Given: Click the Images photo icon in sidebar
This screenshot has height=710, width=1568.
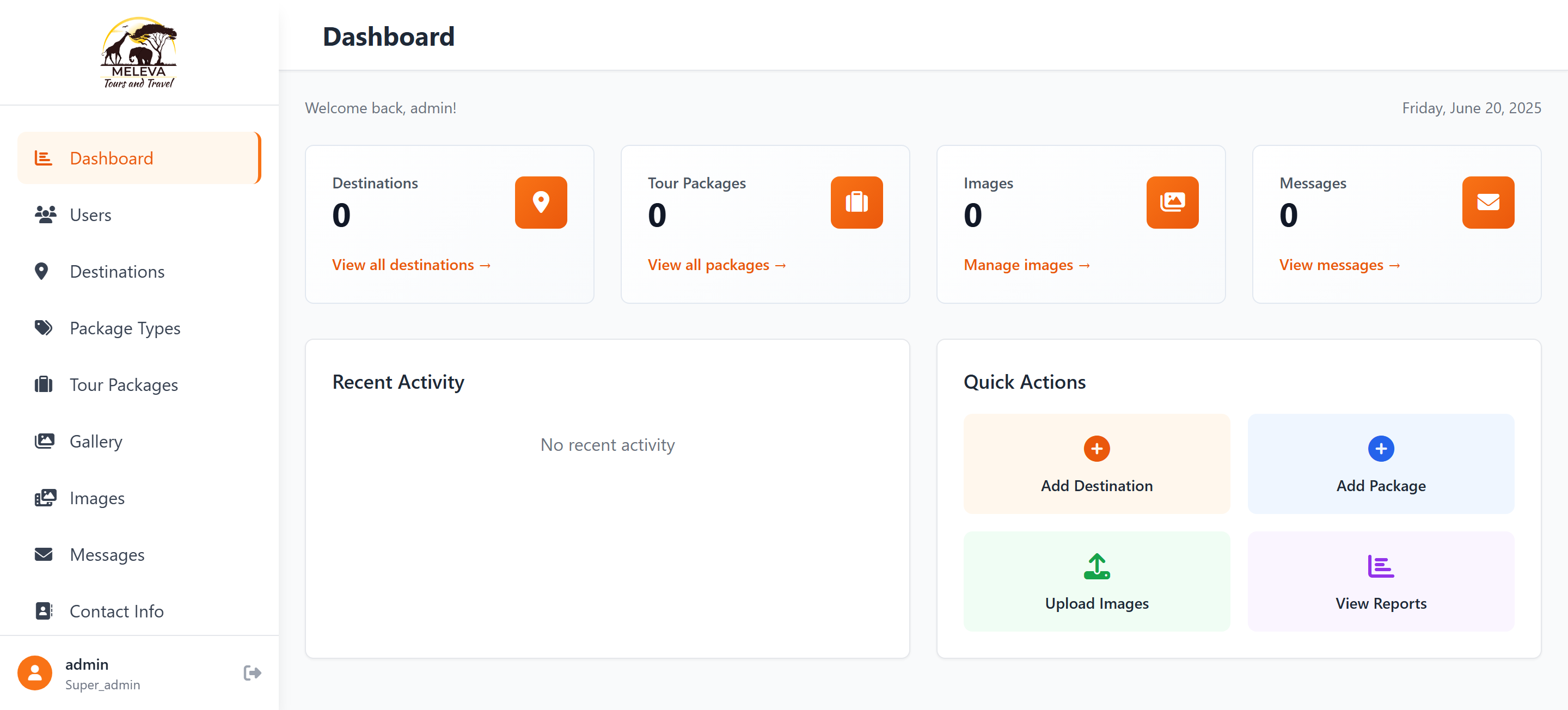Looking at the screenshot, I should pyautogui.click(x=45, y=498).
